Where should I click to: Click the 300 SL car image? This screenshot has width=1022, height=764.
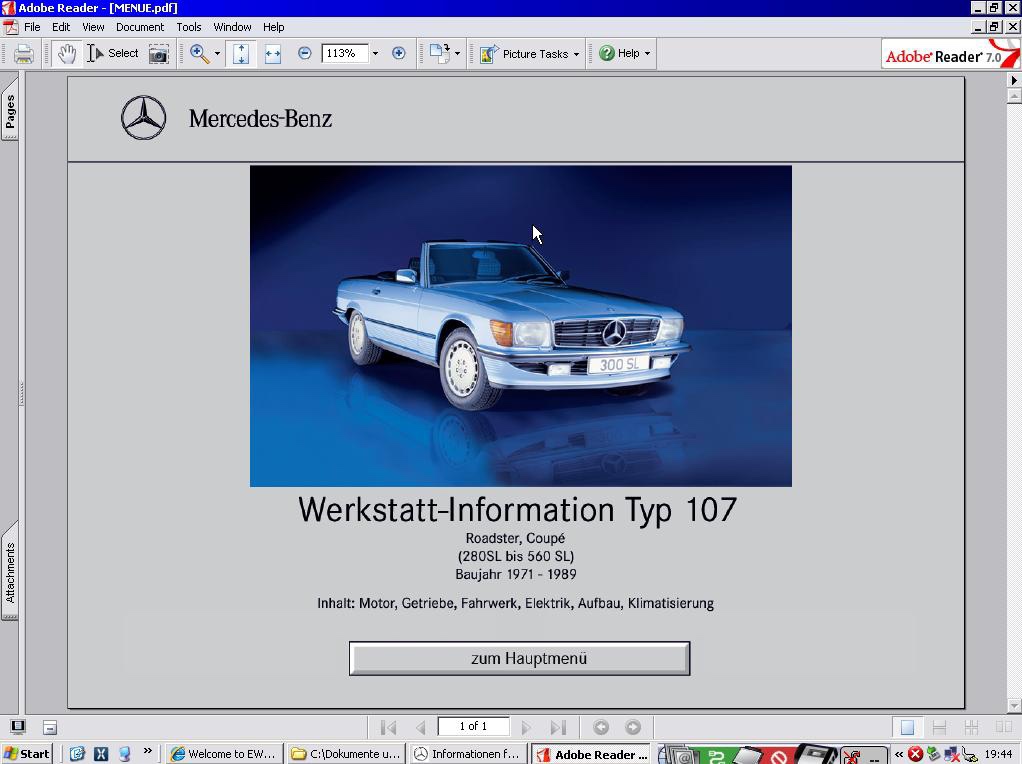pos(521,326)
